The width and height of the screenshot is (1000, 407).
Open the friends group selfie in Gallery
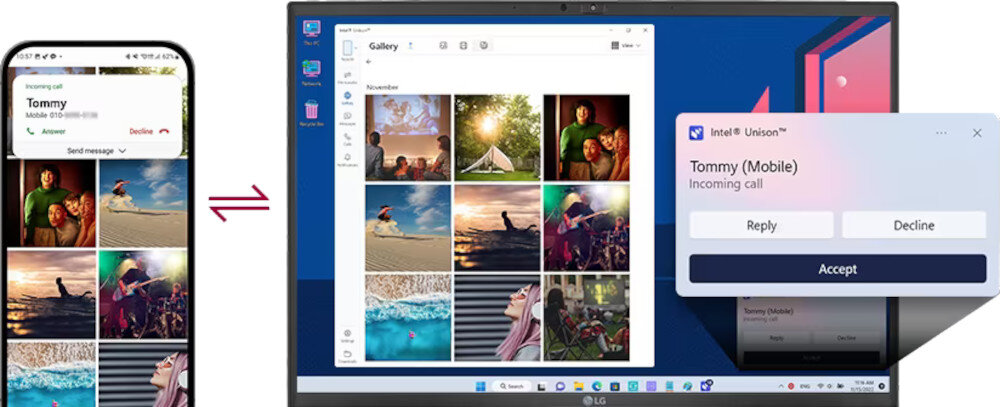tap(586, 138)
